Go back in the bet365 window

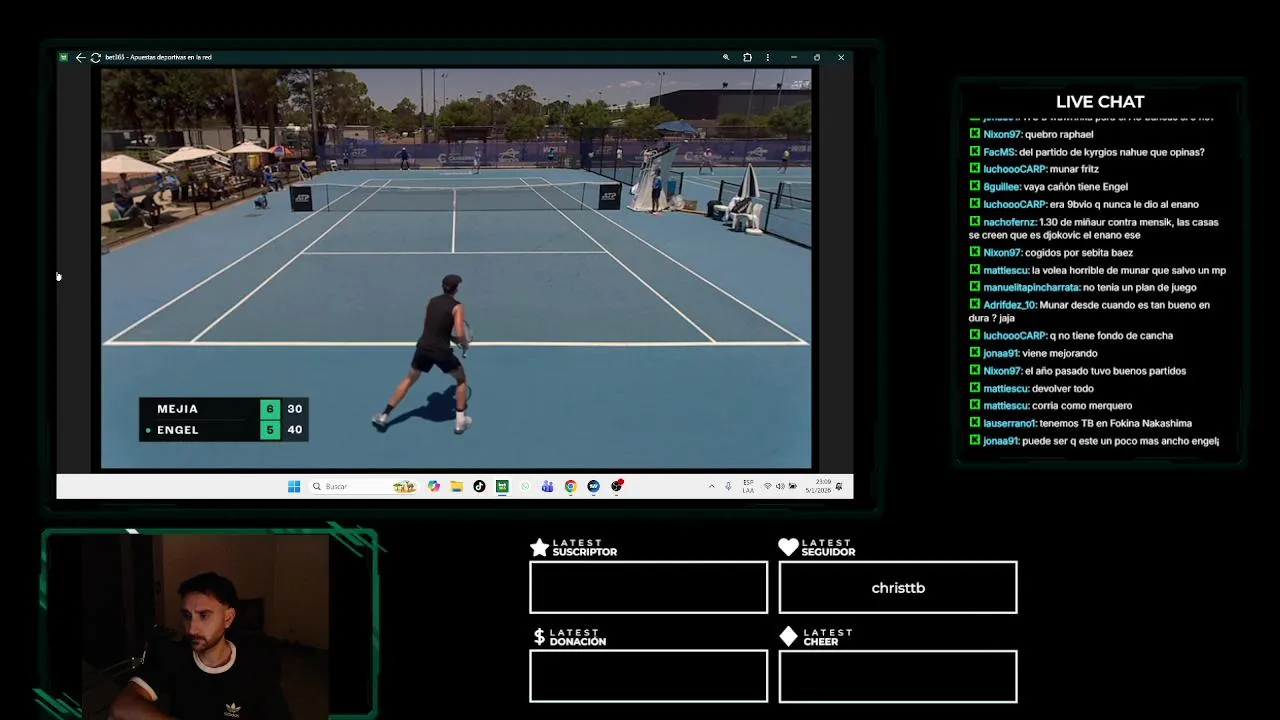(x=80, y=57)
